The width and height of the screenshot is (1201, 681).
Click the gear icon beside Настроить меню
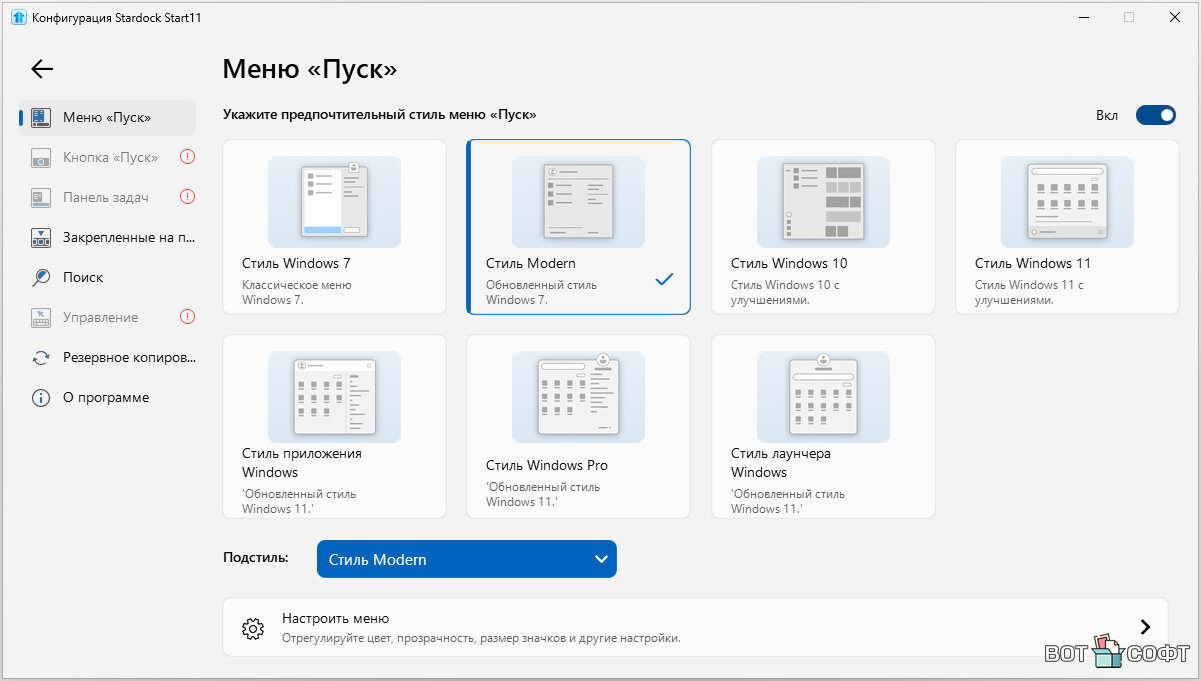[253, 628]
